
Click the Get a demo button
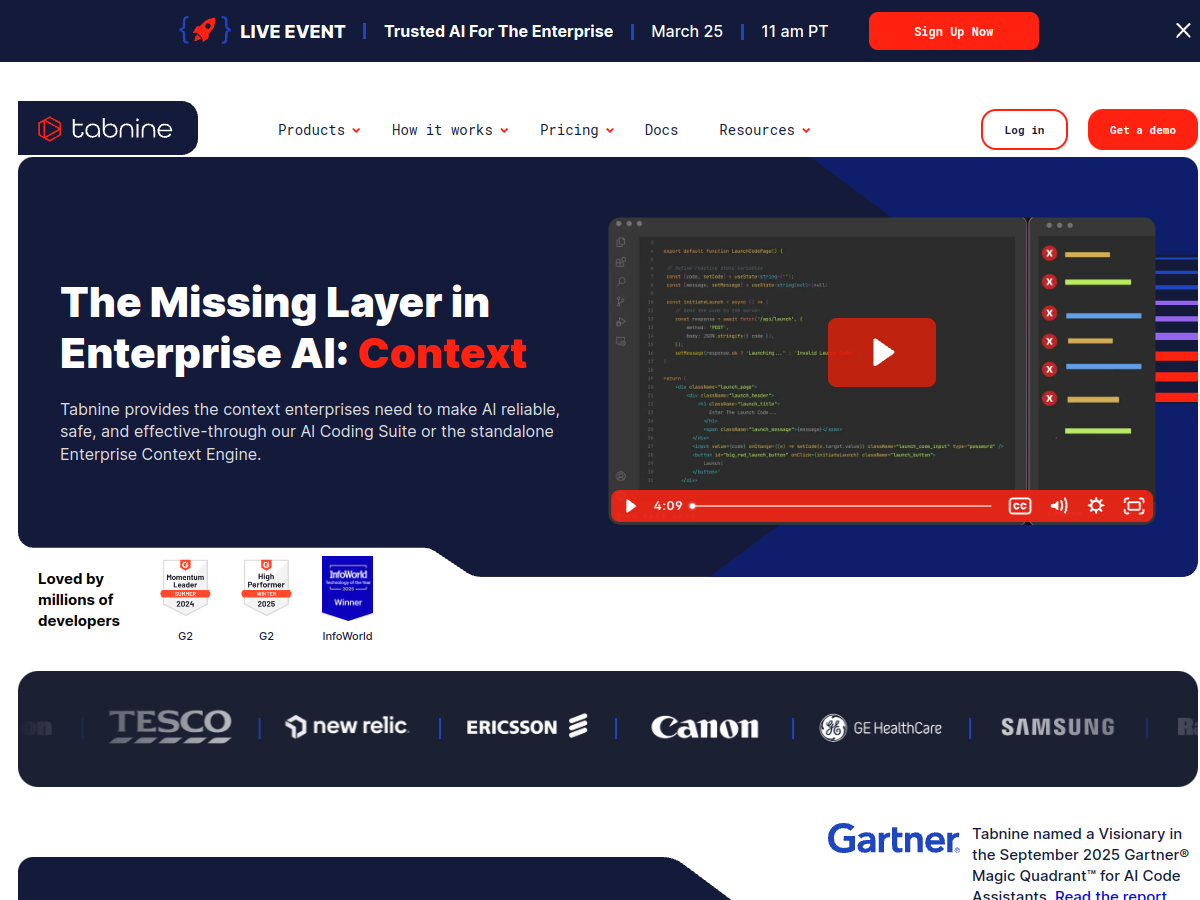point(1142,130)
